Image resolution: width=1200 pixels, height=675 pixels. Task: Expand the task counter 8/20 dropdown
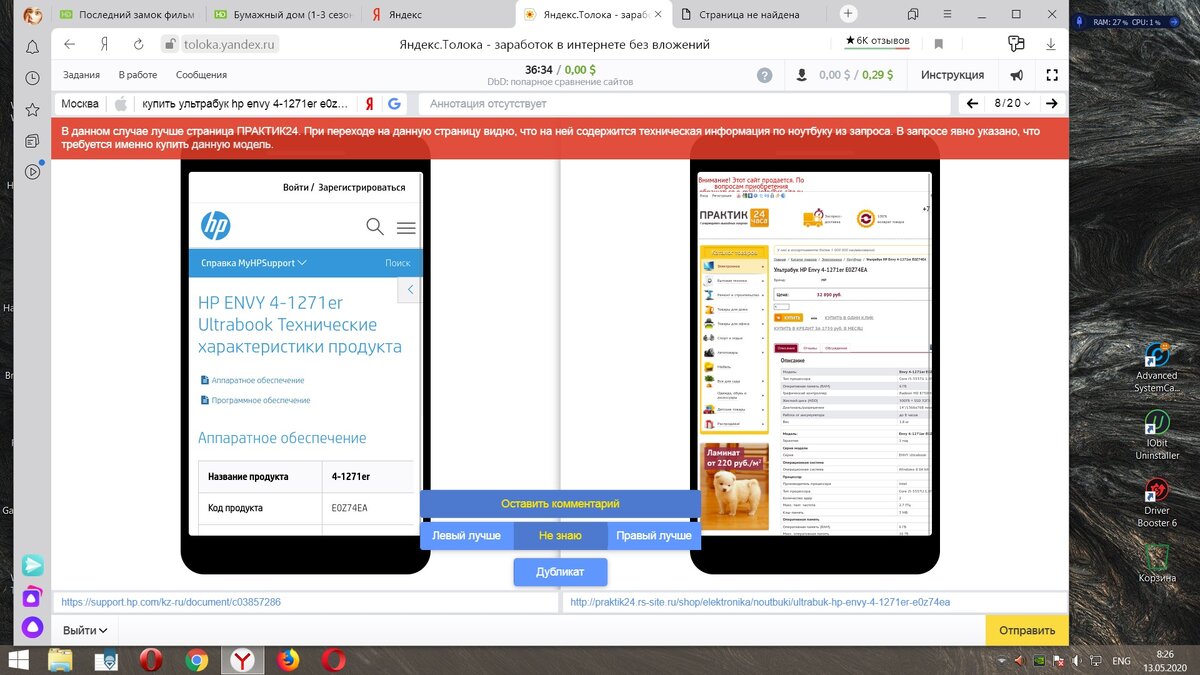(x=1011, y=104)
